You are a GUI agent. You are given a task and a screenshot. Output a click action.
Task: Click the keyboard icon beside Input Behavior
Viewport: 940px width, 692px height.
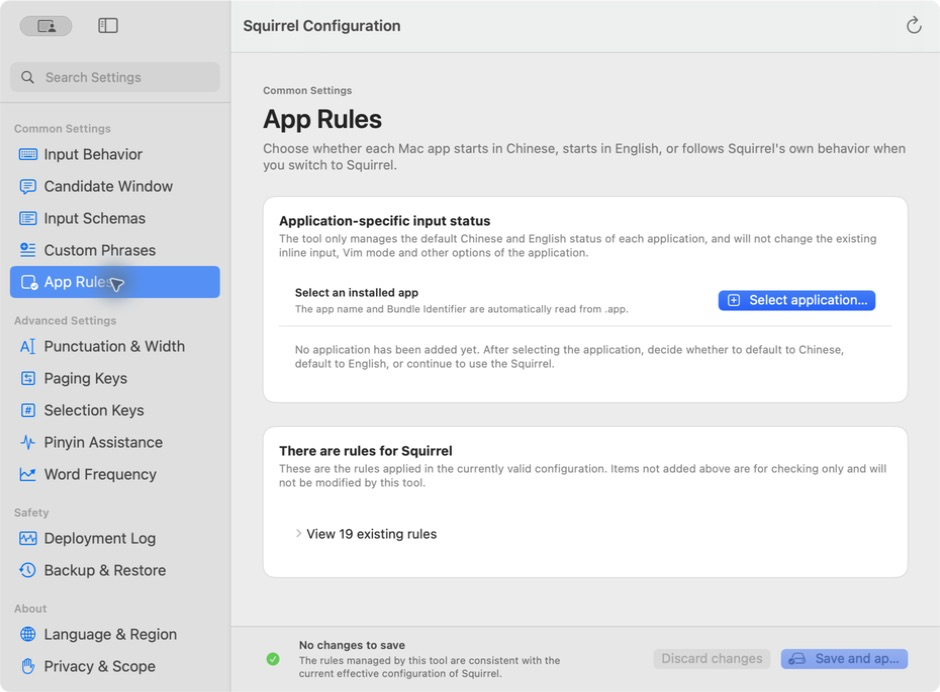coord(28,154)
